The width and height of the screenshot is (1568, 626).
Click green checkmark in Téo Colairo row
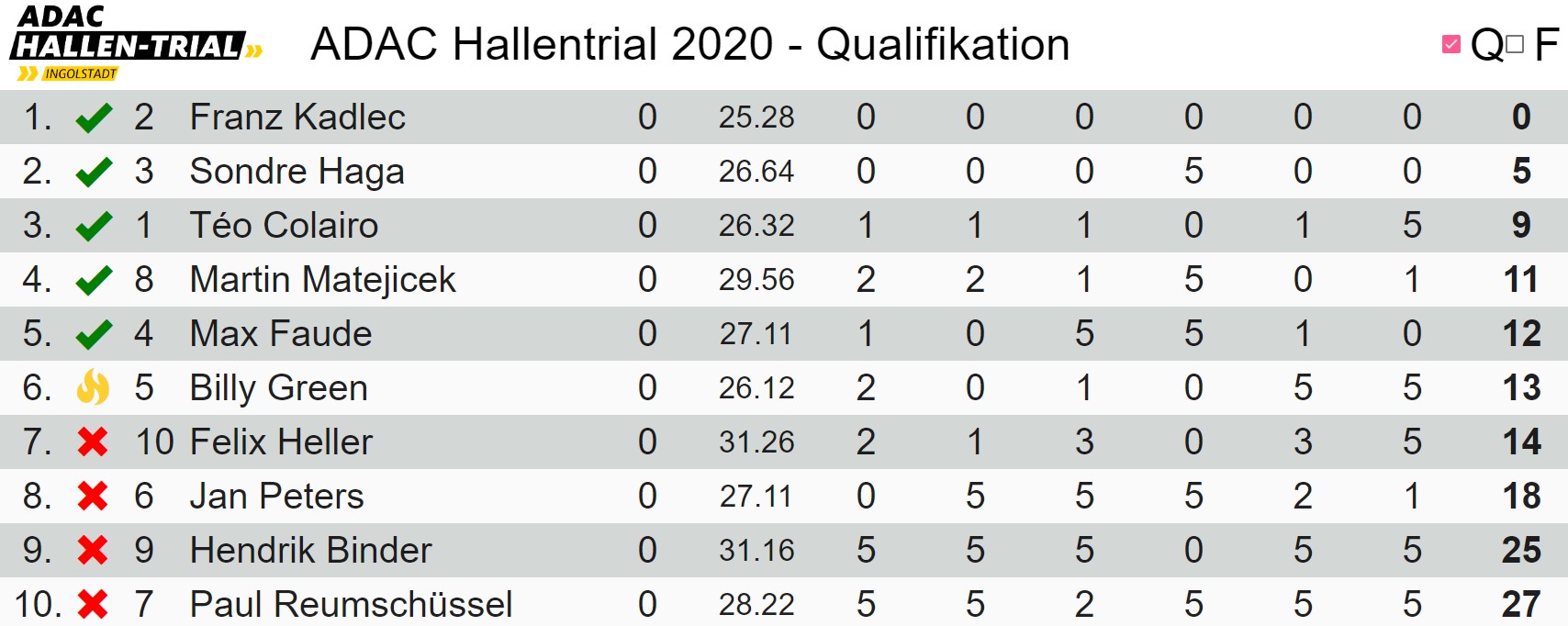tap(94, 226)
